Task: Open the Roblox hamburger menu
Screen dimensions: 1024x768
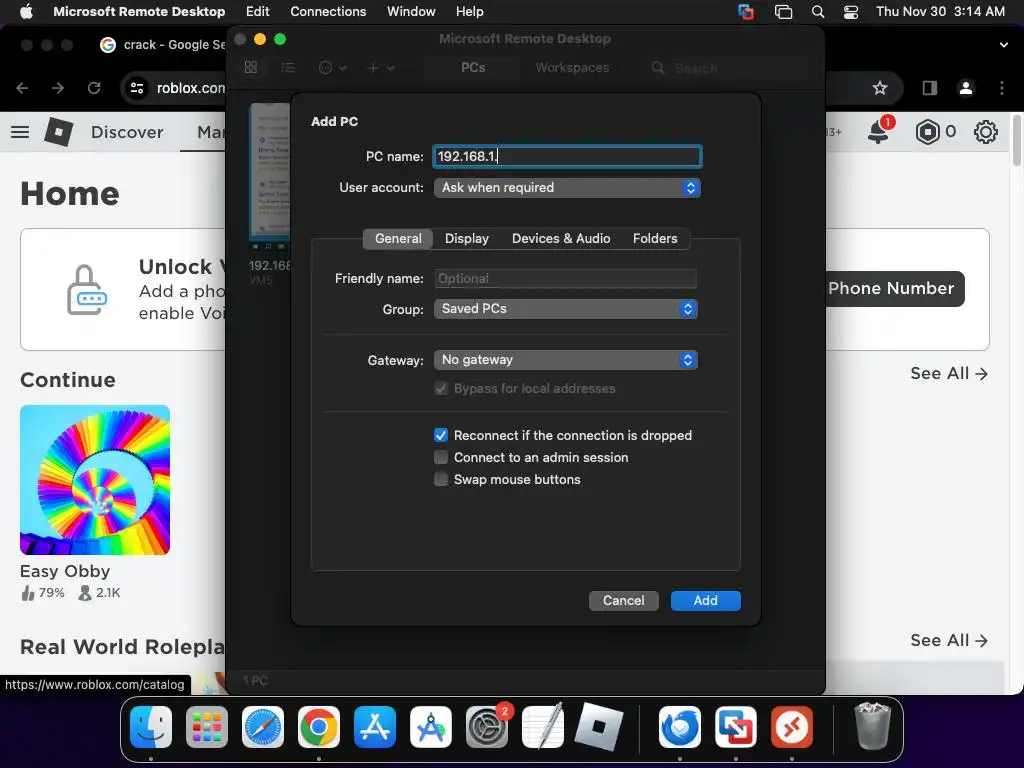Action: (20, 132)
